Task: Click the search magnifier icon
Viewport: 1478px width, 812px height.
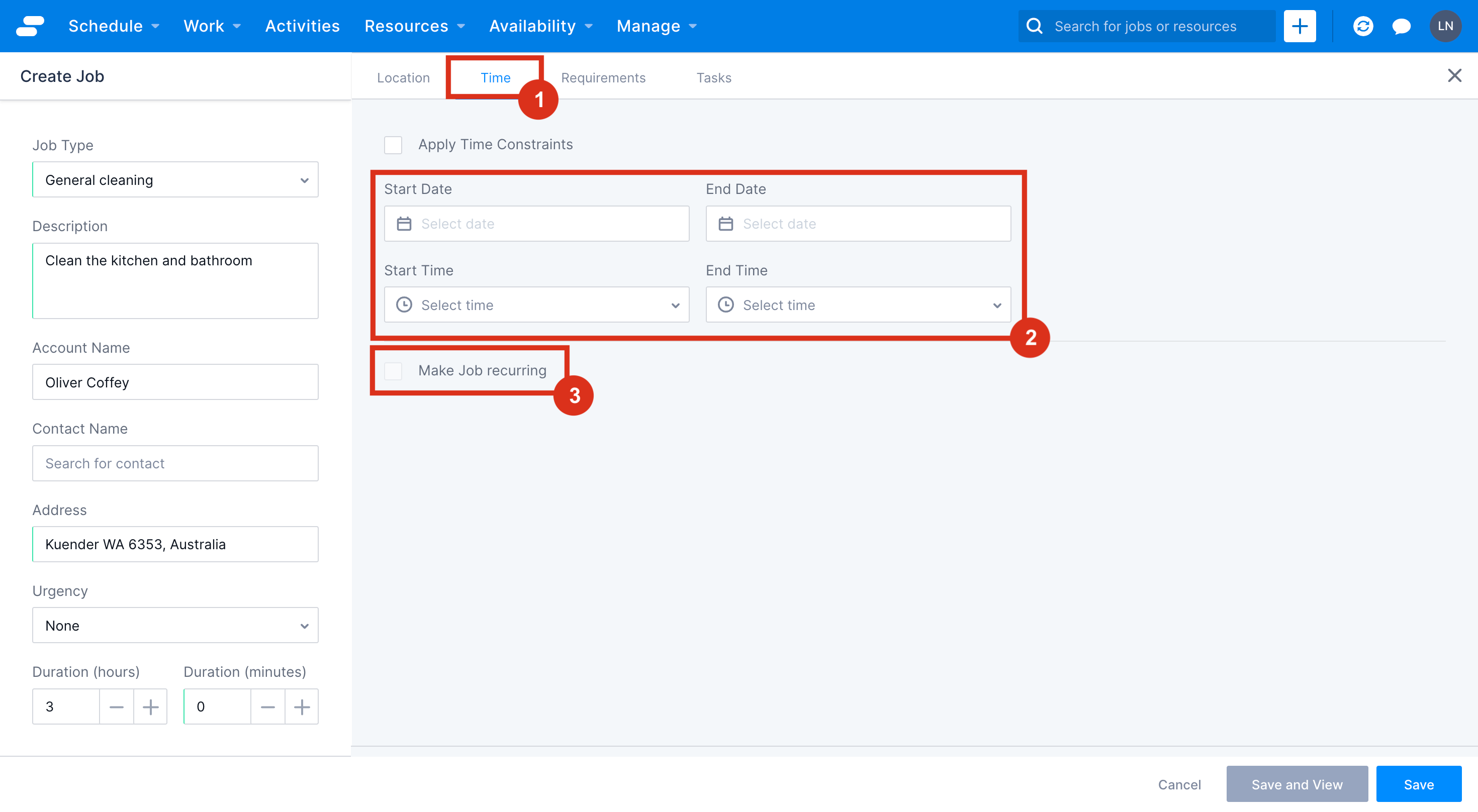Action: coord(1035,26)
